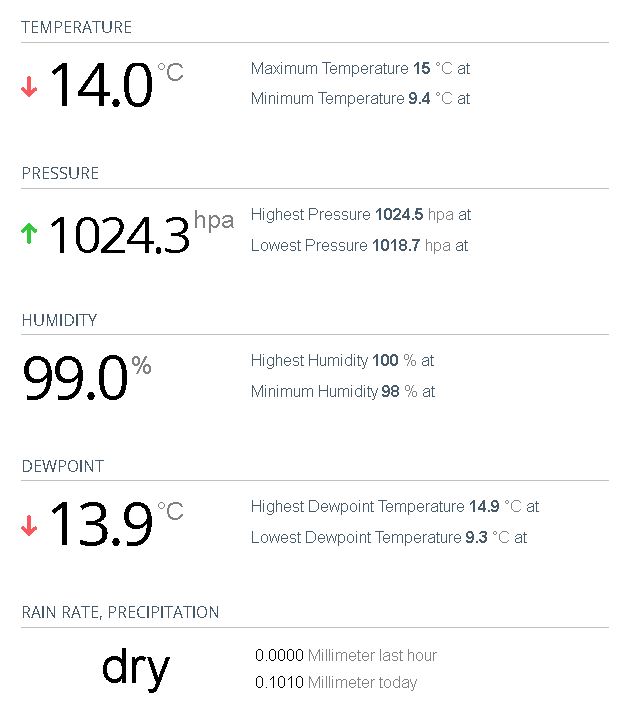Click the red dewpoint falling arrow

tap(29, 526)
